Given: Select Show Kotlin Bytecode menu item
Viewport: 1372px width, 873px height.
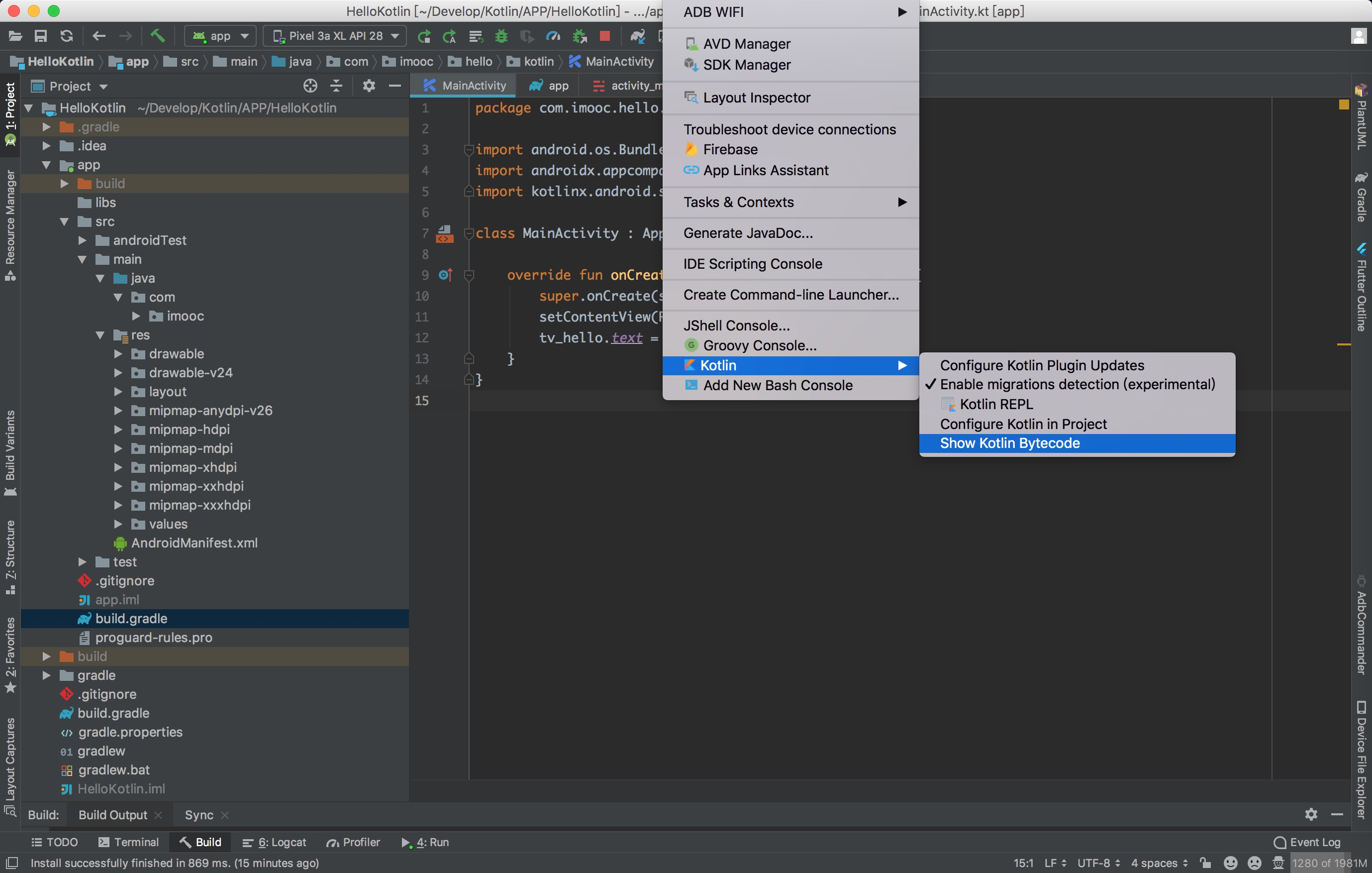Looking at the screenshot, I should [x=1077, y=443].
